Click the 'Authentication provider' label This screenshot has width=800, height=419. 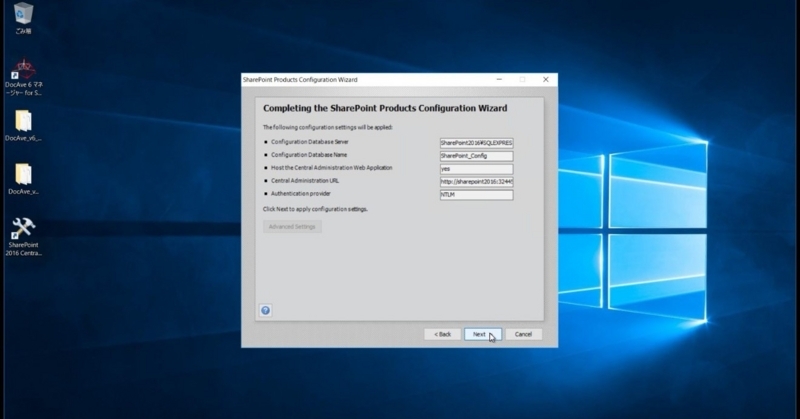pos(301,193)
